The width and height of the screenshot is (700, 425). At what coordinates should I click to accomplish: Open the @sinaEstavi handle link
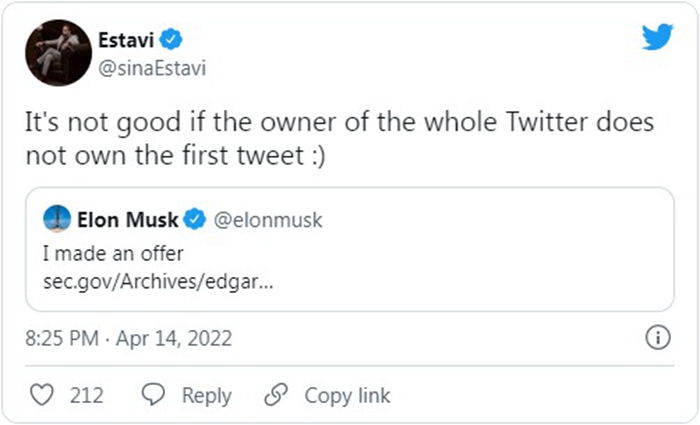(x=152, y=68)
